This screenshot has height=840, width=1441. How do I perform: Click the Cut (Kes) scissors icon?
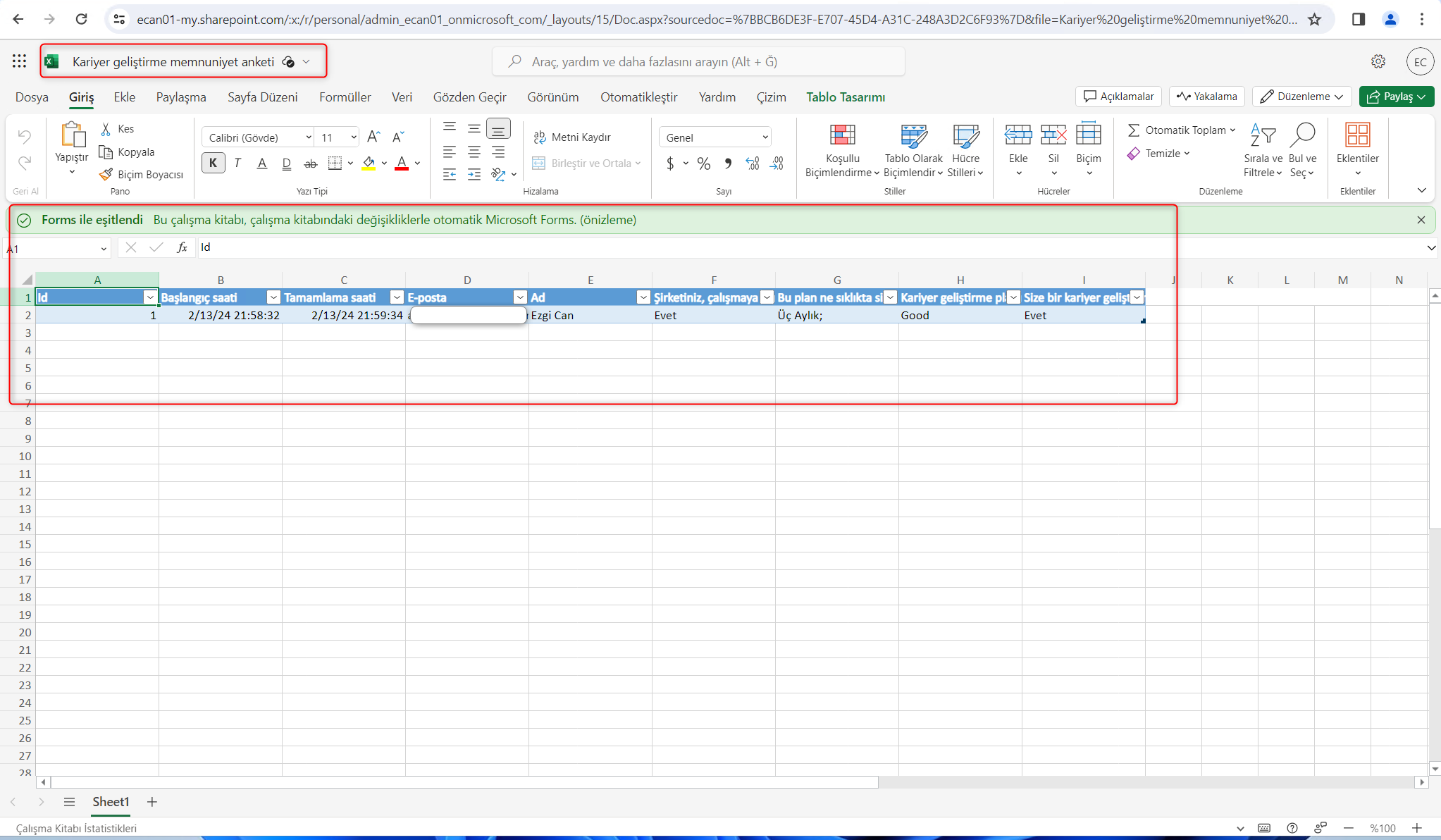pyautogui.click(x=106, y=129)
